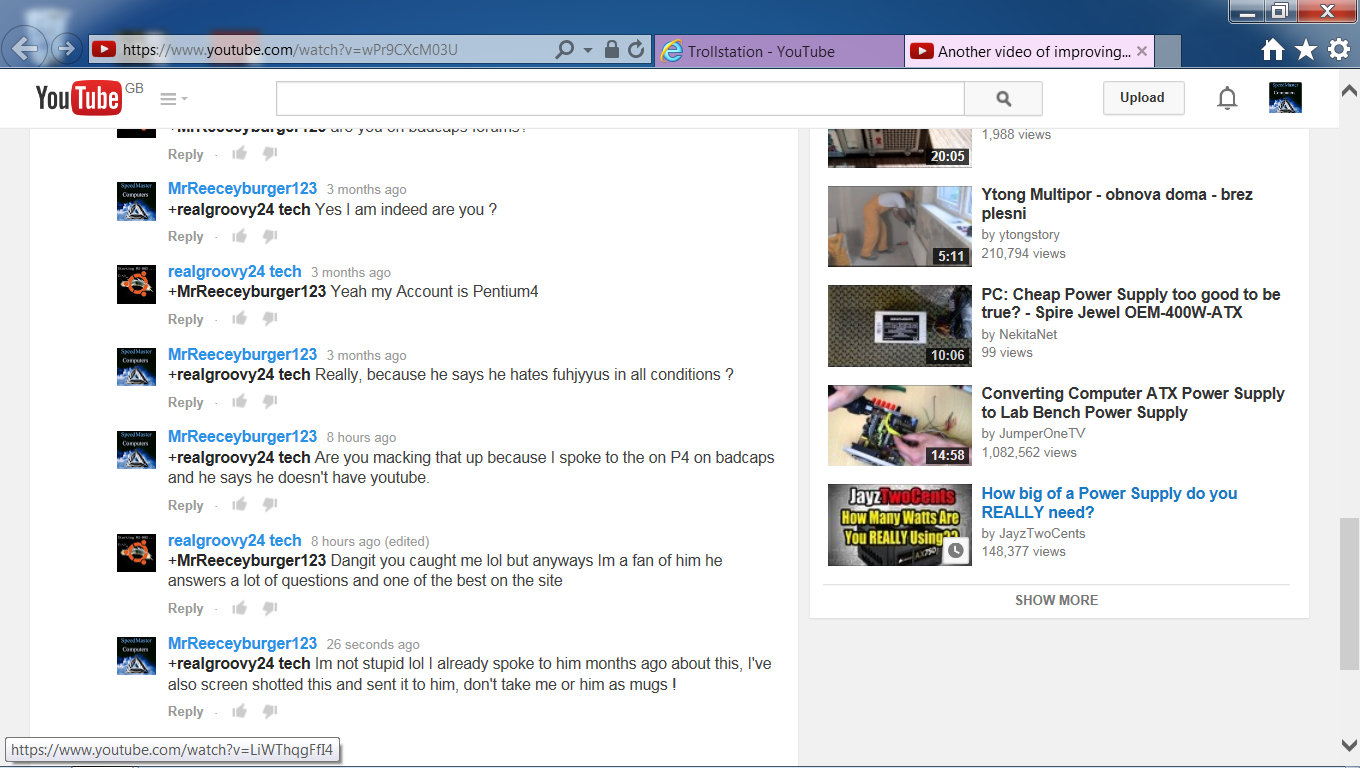Click the '26 seconds ago' timestamp

point(373,644)
